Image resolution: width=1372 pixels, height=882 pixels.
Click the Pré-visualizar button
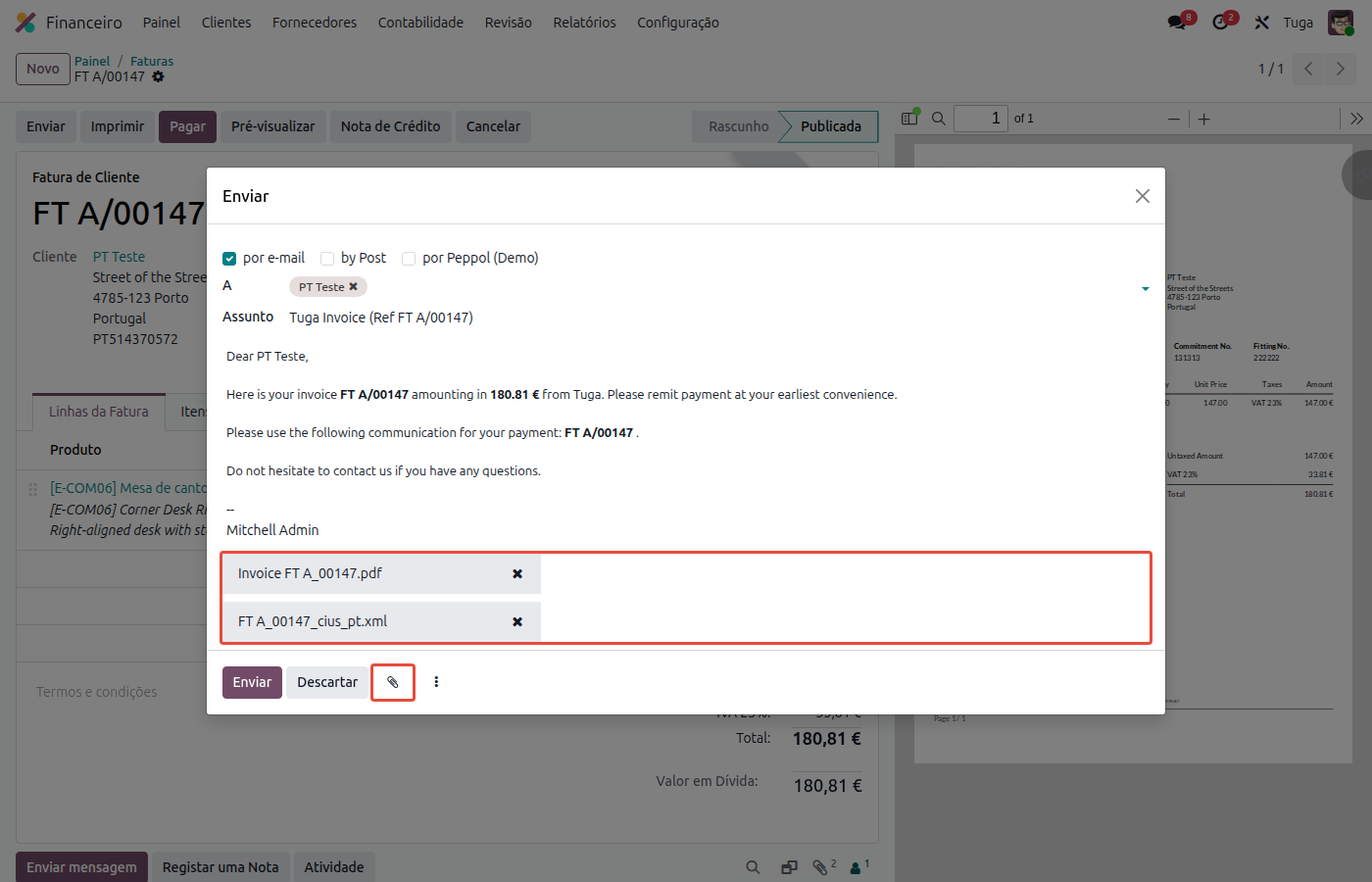click(273, 126)
